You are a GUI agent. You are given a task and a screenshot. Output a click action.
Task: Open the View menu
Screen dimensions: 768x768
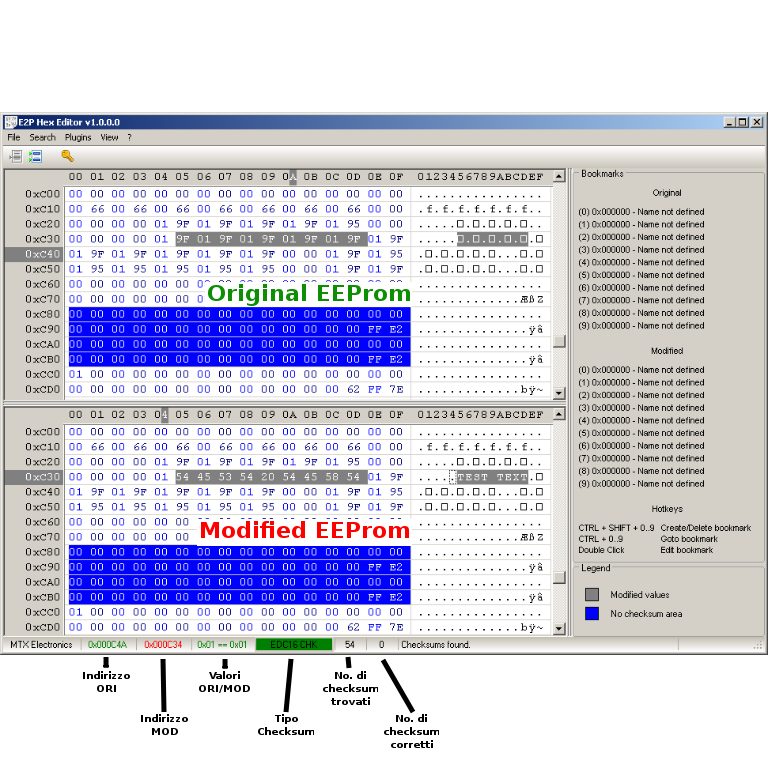tap(109, 137)
